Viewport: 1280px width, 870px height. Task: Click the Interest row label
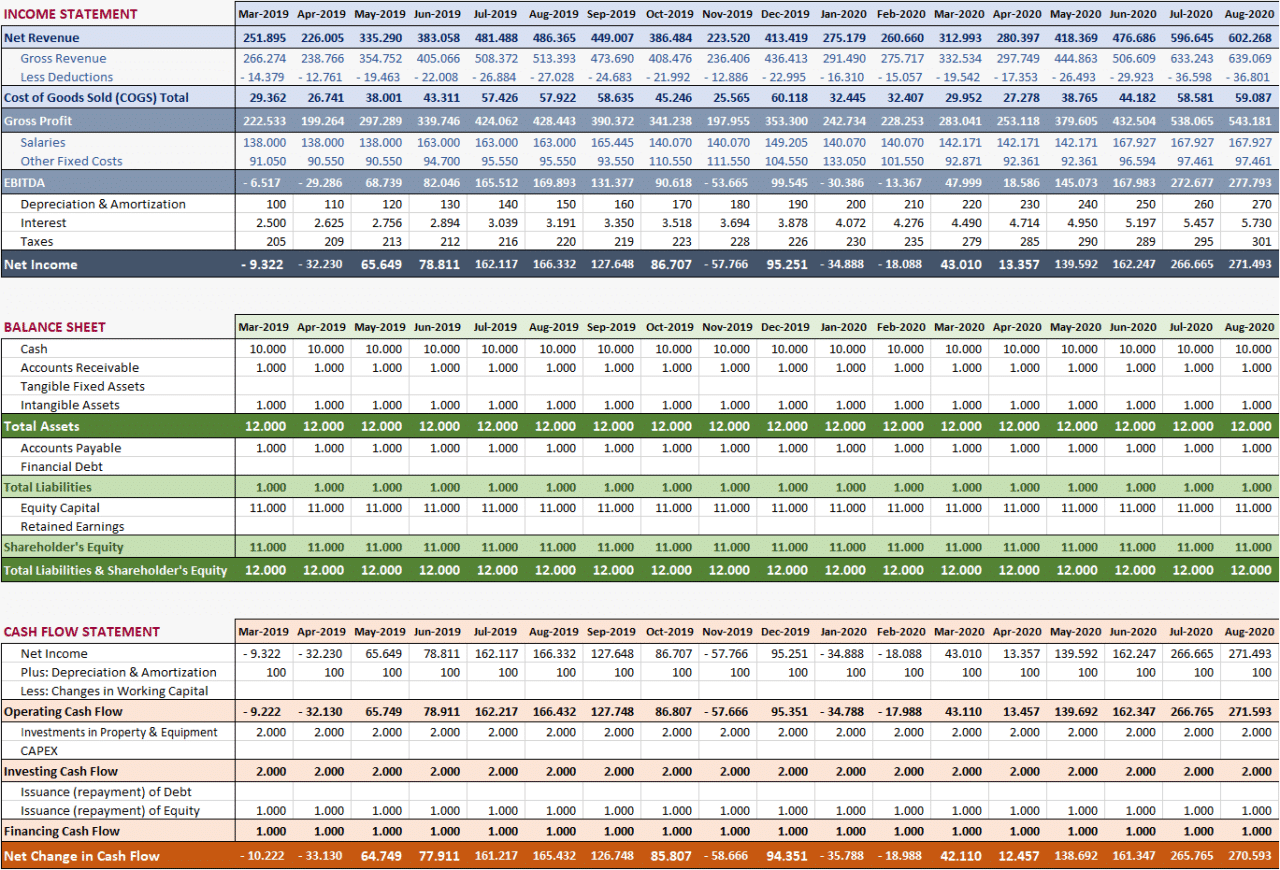[44, 223]
